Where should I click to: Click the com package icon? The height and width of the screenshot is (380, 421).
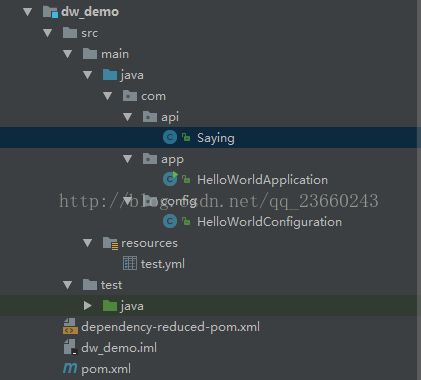(x=130, y=96)
